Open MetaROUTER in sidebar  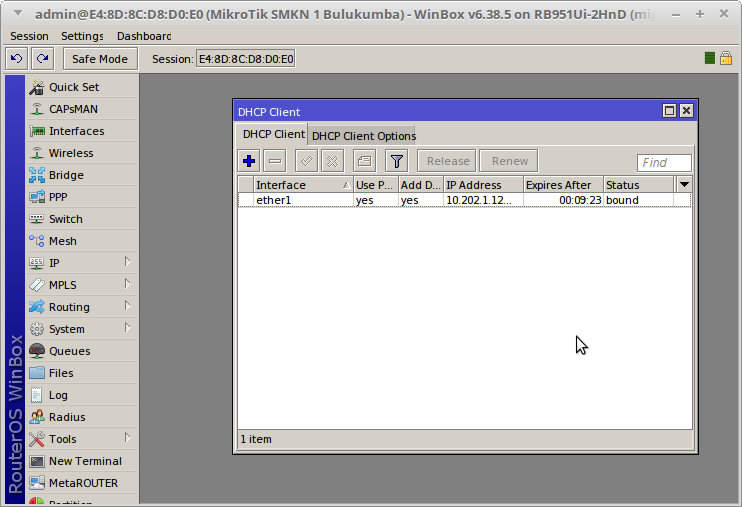click(x=82, y=483)
